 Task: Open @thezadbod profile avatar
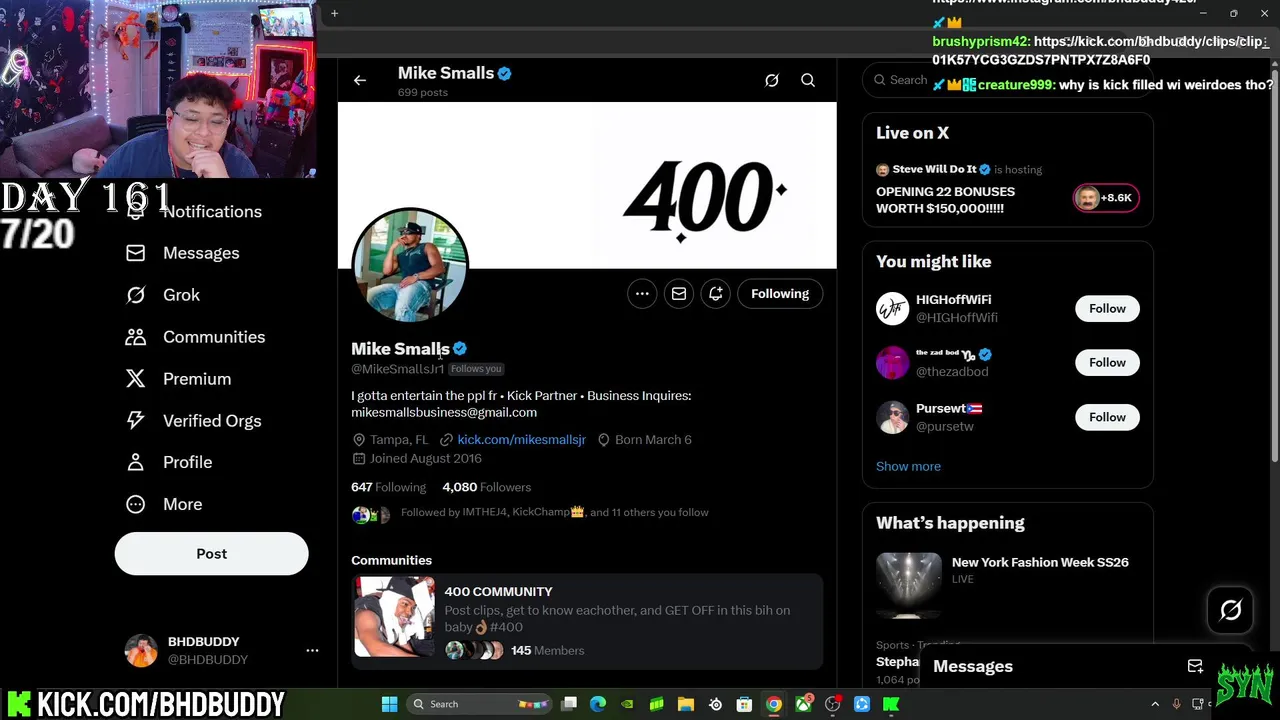point(892,363)
